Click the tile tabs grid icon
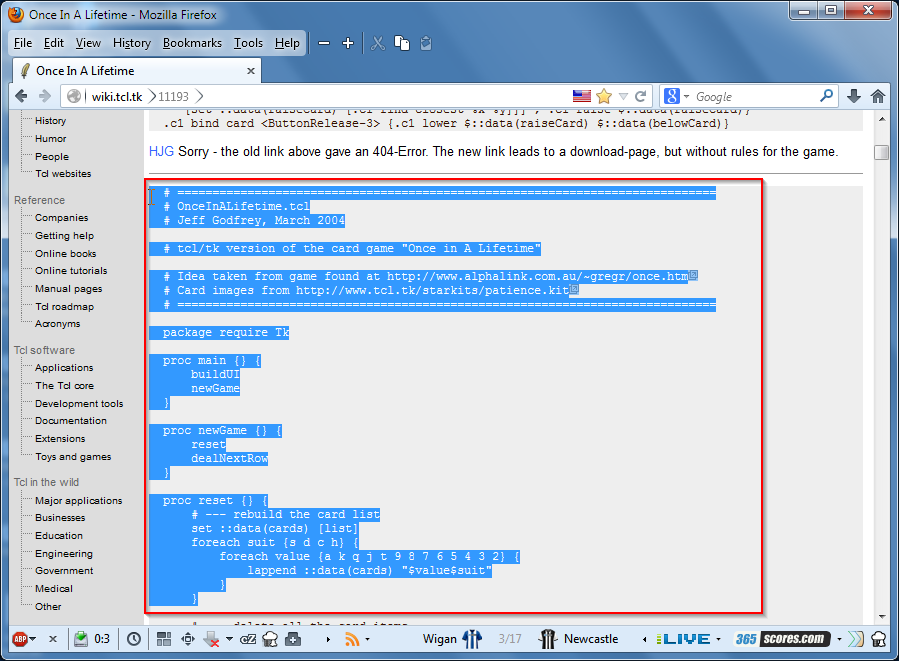 (x=164, y=639)
